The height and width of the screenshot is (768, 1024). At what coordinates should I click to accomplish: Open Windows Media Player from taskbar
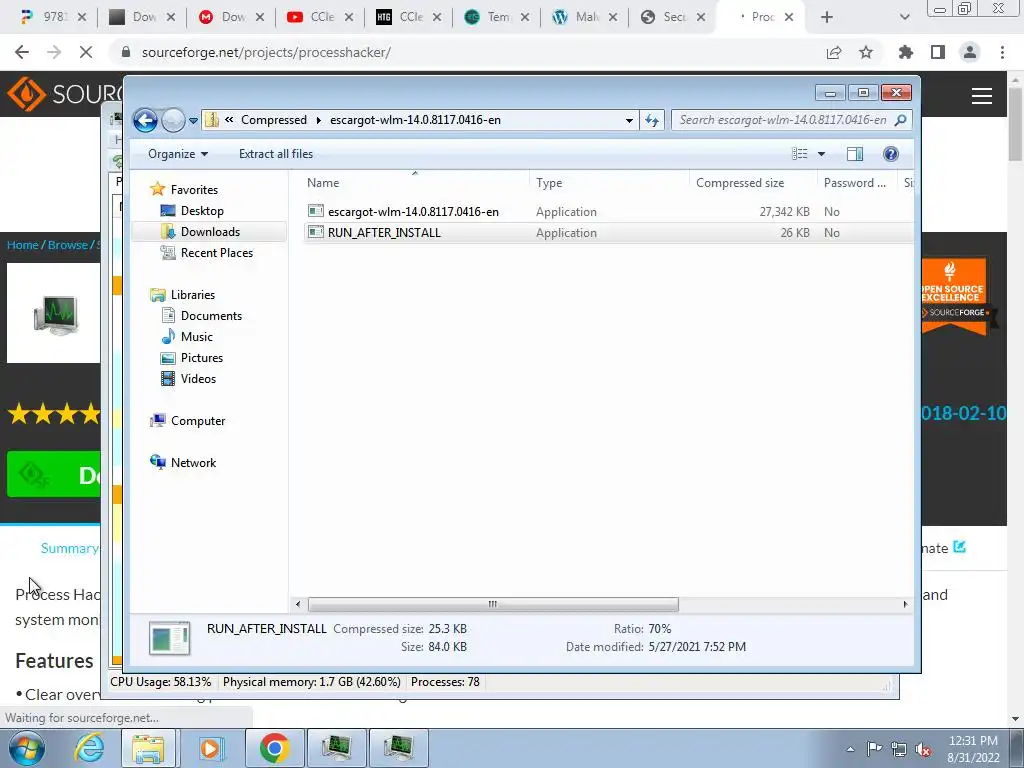pyautogui.click(x=210, y=748)
